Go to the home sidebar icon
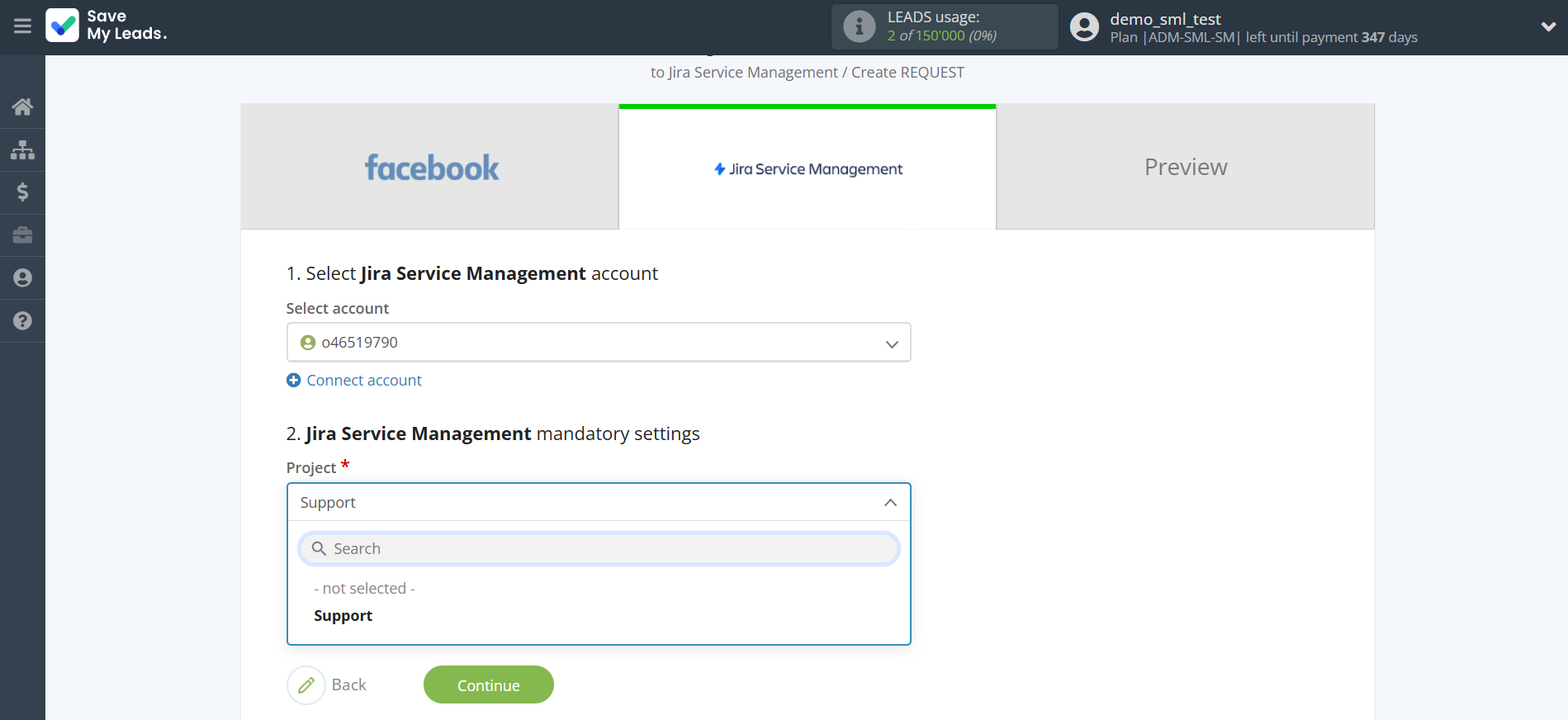Image resolution: width=1568 pixels, height=720 pixels. click(x=22, y=107)
